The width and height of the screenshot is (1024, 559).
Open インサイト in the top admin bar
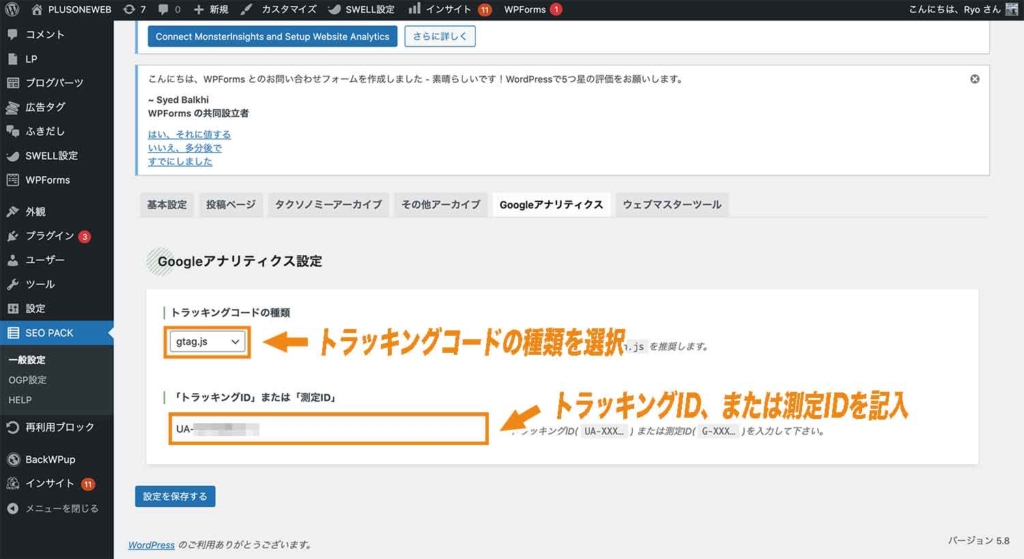coord(449,9)
